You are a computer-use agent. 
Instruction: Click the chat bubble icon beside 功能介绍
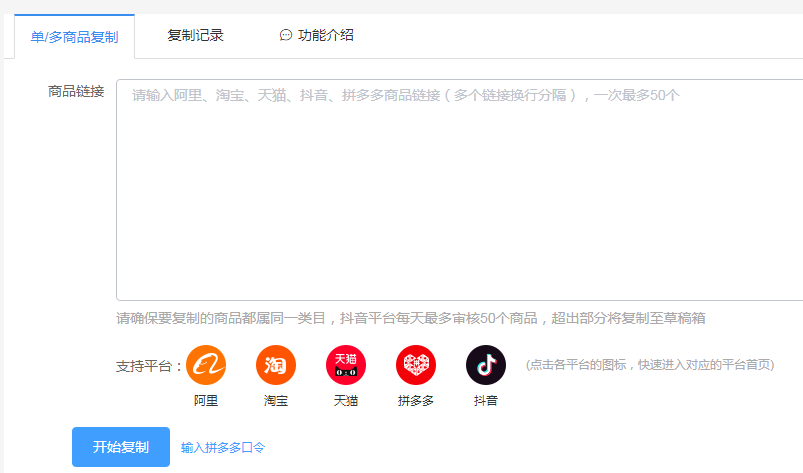click(286, 35)
